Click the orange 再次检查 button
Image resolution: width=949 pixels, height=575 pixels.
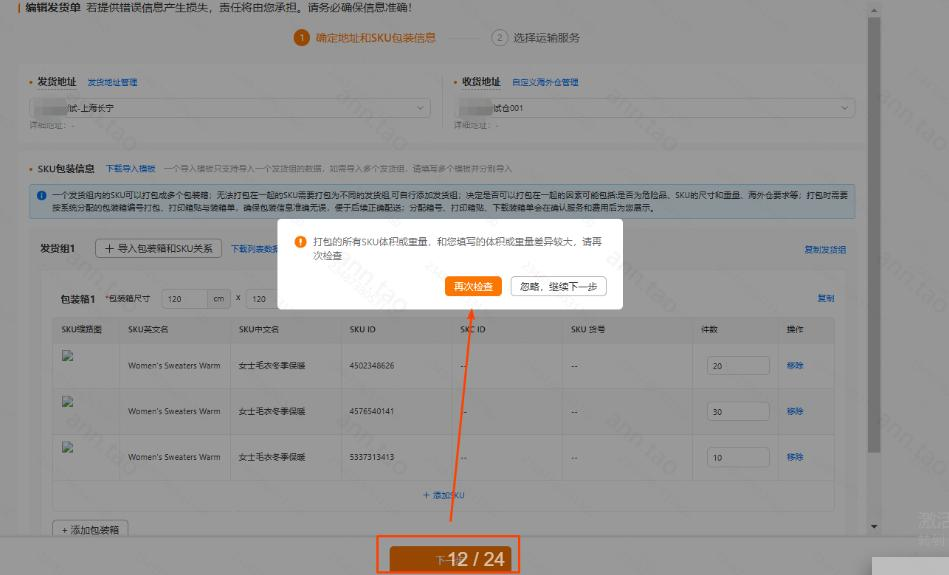pyautogui.click(x=472, y=286)
